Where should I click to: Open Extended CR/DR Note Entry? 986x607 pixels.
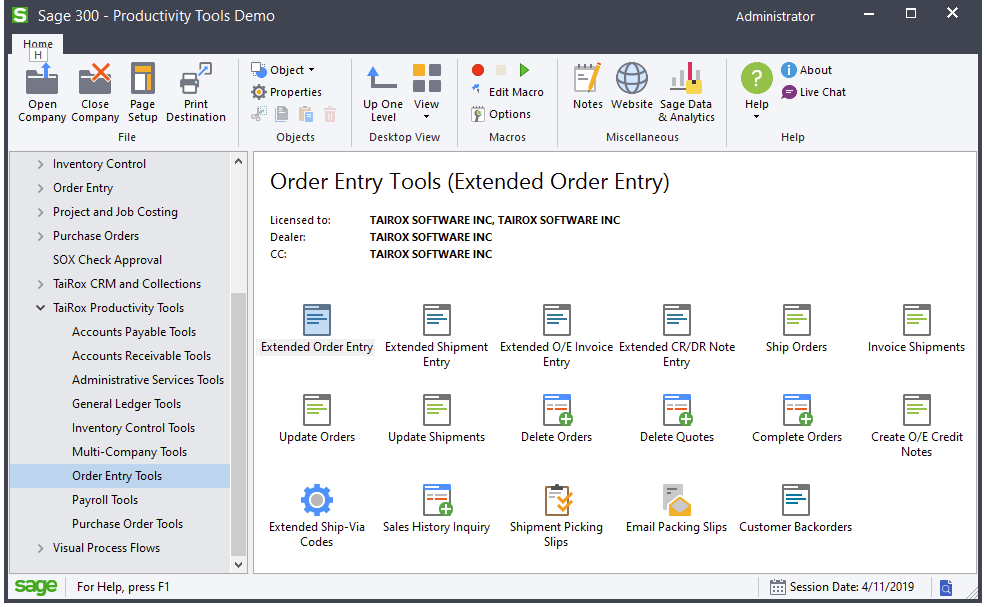coord(677,320)
